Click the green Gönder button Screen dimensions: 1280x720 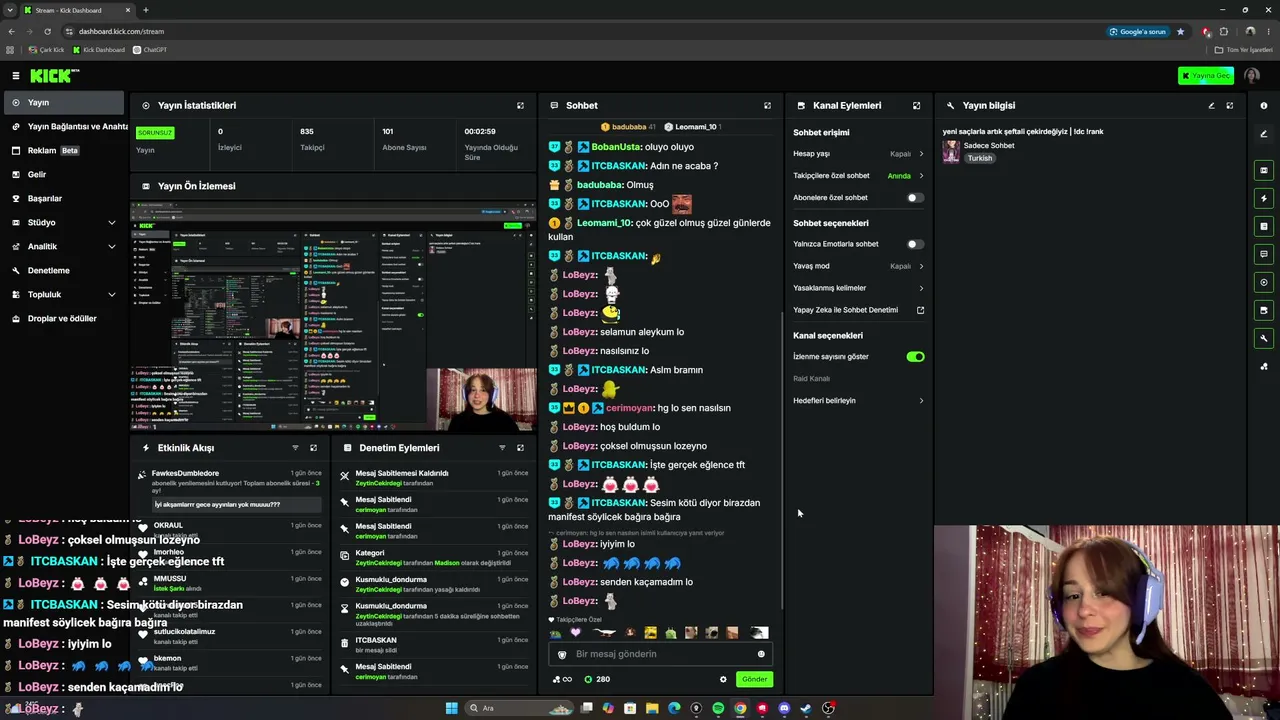(754, 679)
